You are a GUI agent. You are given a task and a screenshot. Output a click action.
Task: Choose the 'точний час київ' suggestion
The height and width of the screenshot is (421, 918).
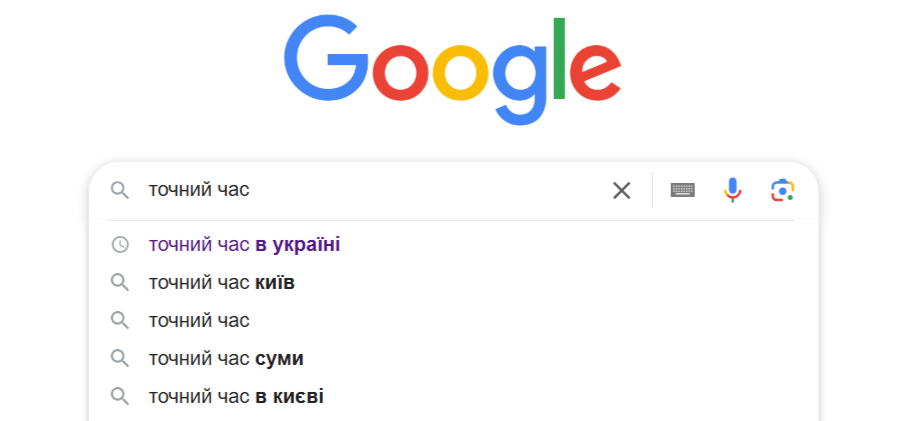click(221, 282)
